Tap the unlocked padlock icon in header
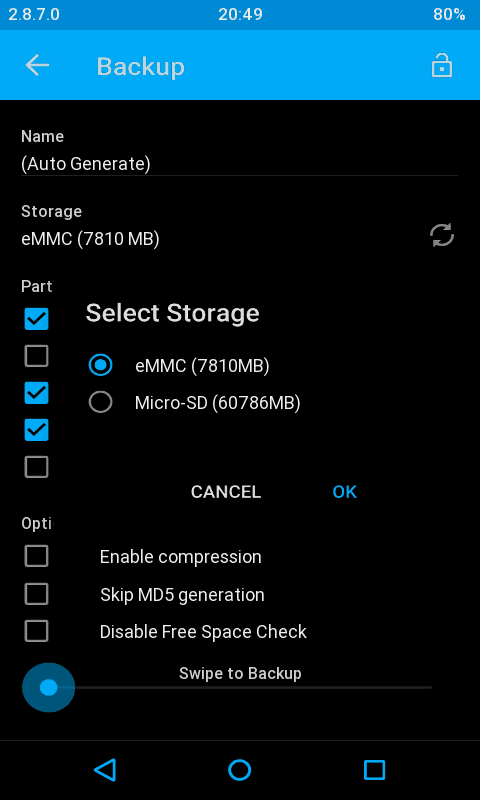The image size is (480, 800). [442, 66]
